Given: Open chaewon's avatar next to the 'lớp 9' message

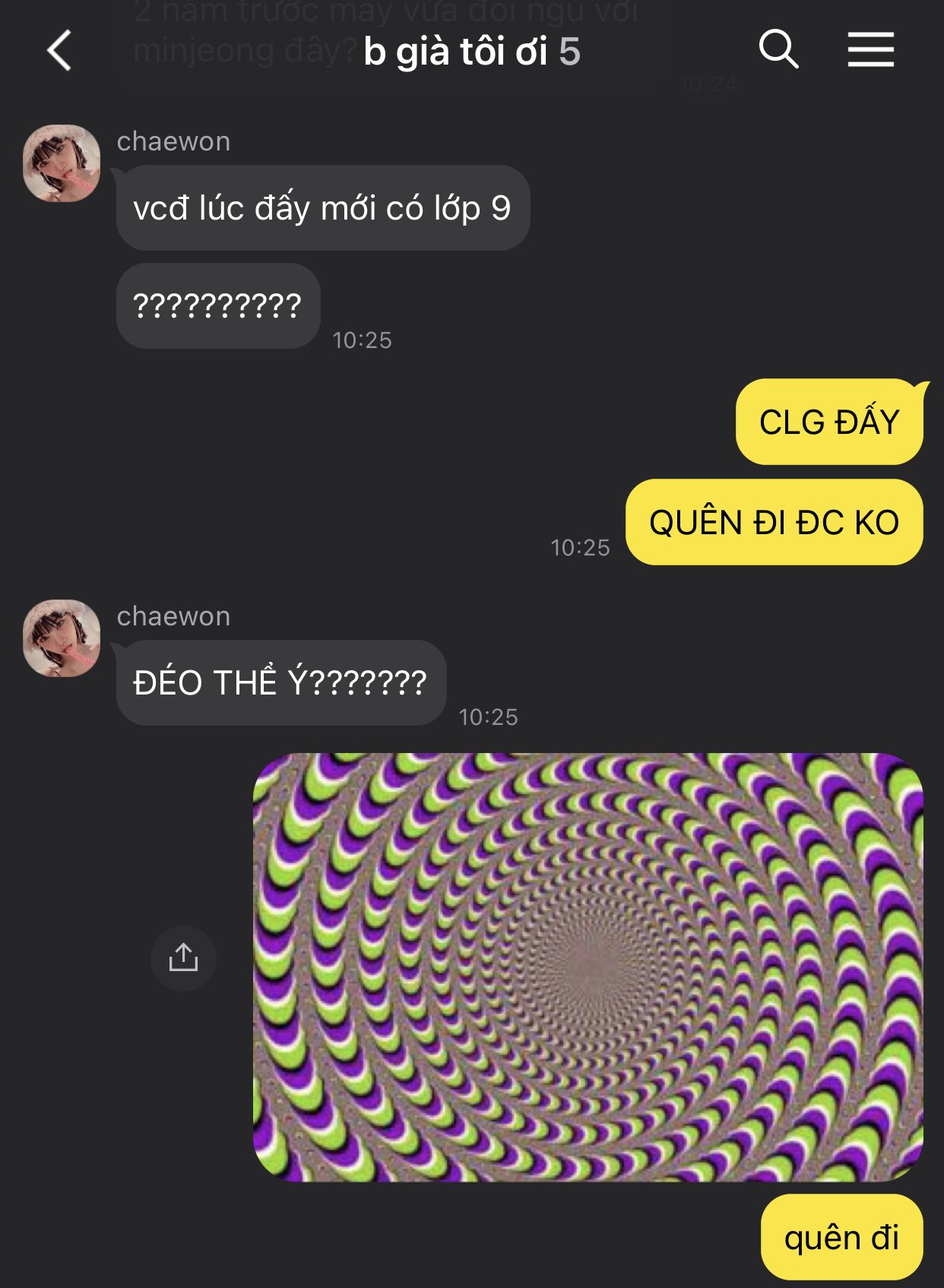Looking at the screenshot, I should coord(62,163).
